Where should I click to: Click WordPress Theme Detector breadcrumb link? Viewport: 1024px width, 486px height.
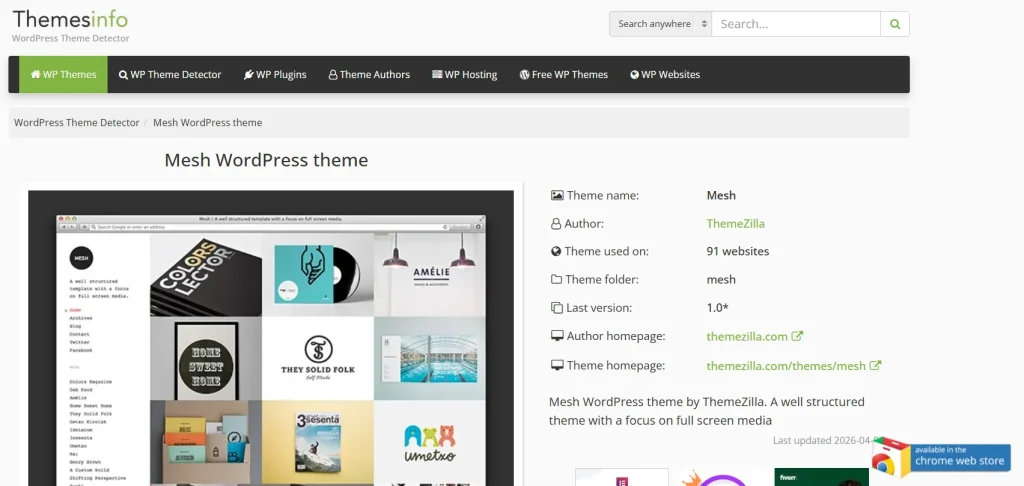point(76,123)
